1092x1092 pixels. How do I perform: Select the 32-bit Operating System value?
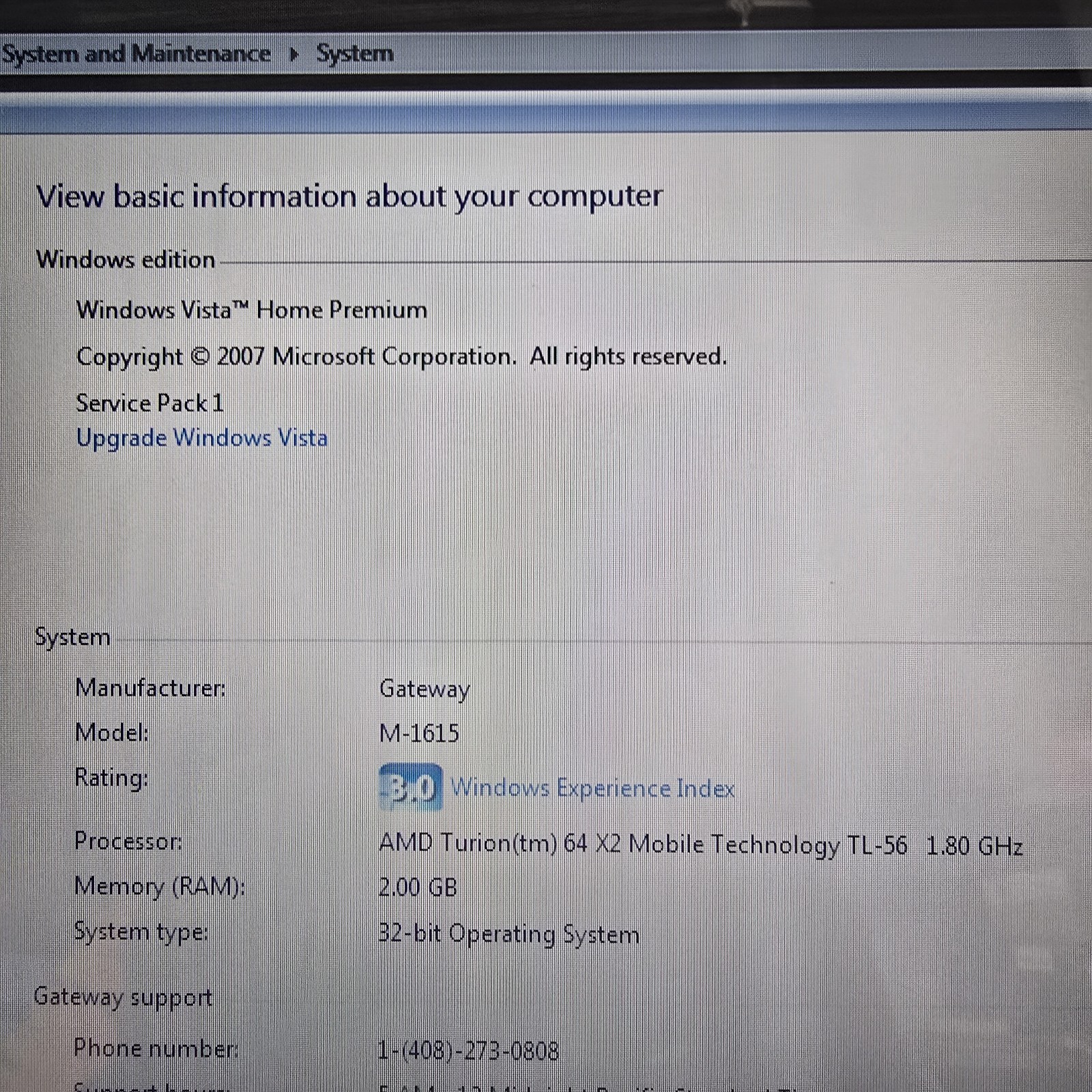pyautogui.click(x=509, y=934)
